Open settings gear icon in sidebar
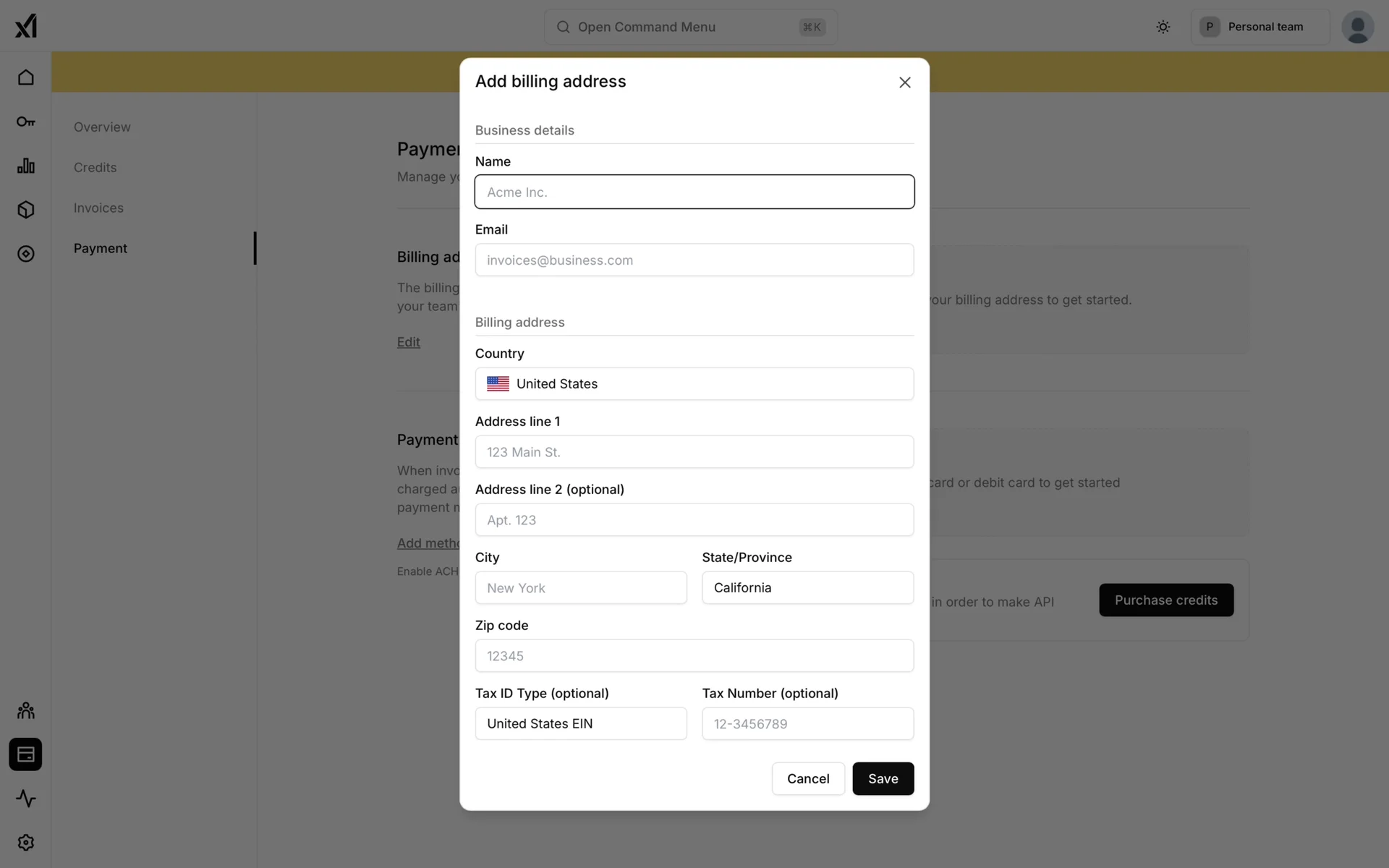1389x868 pixels. [26, 843]
